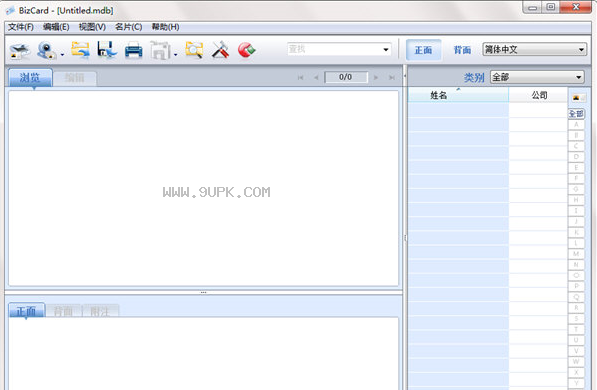The image size is (597, 390).
Task: Select the lower 背面 tab
Action: (x=64, y=311)
